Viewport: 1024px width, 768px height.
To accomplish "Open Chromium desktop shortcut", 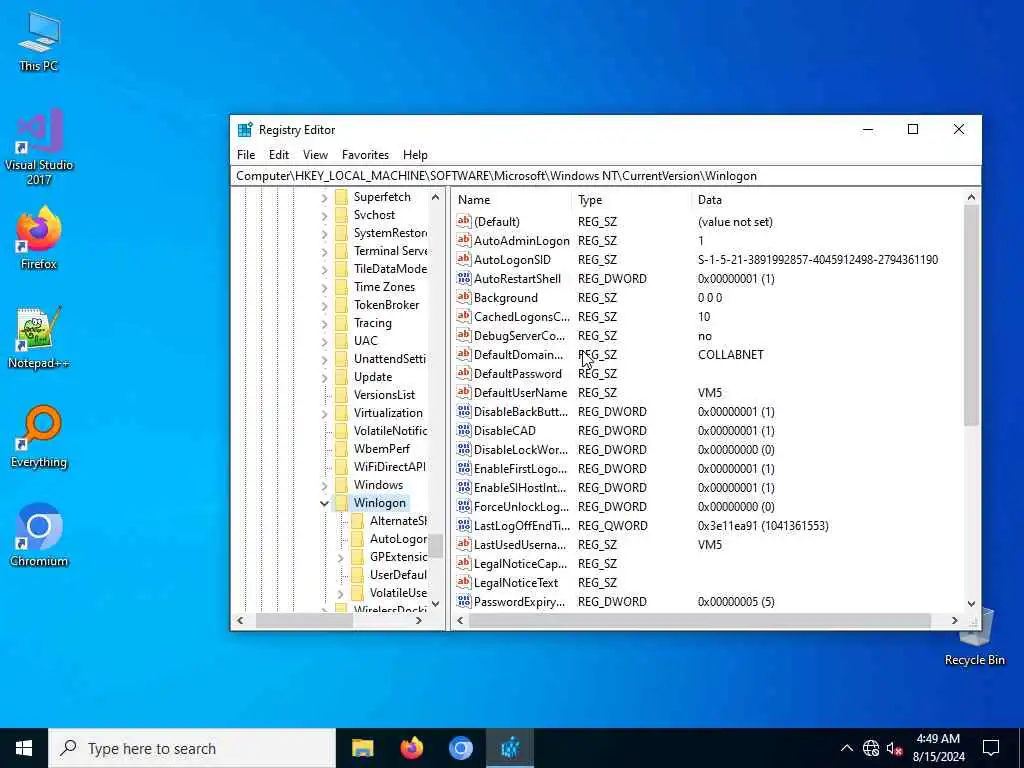I will [x=39, y=534].
